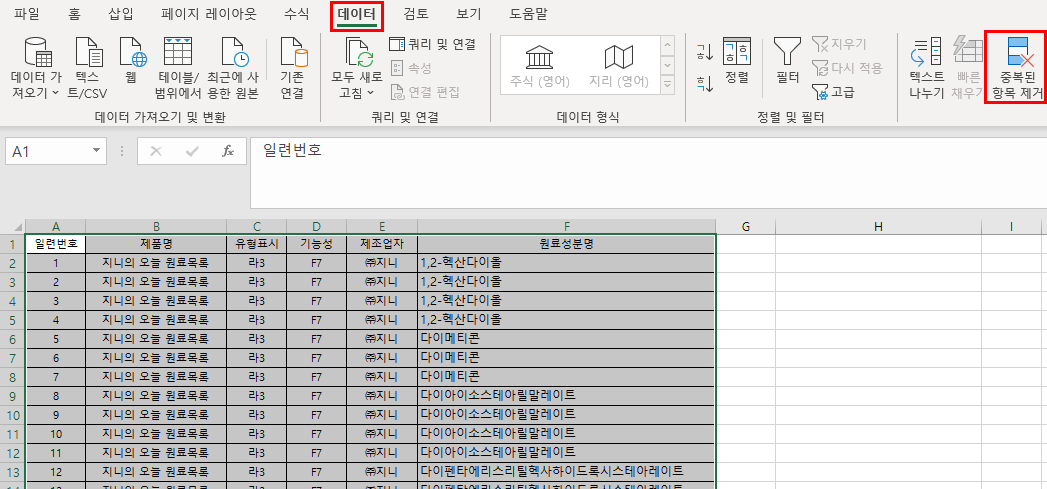This screenshot has height=489, width=1047.
Task: Switch to the 수식 tab
Action: (296, 15)
